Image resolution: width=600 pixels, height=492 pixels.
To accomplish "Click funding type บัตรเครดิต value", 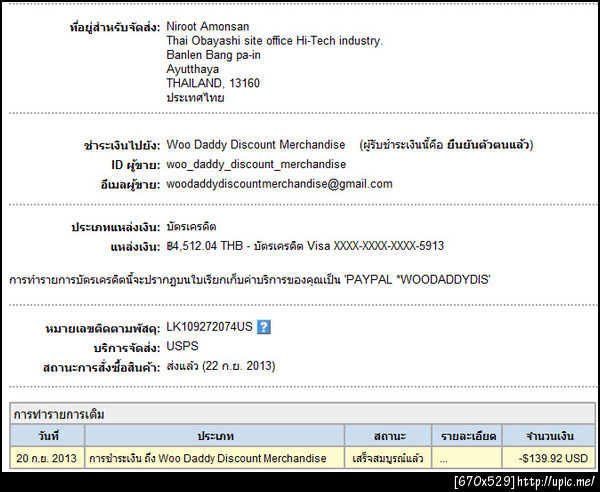I will [x=191, y=226].
